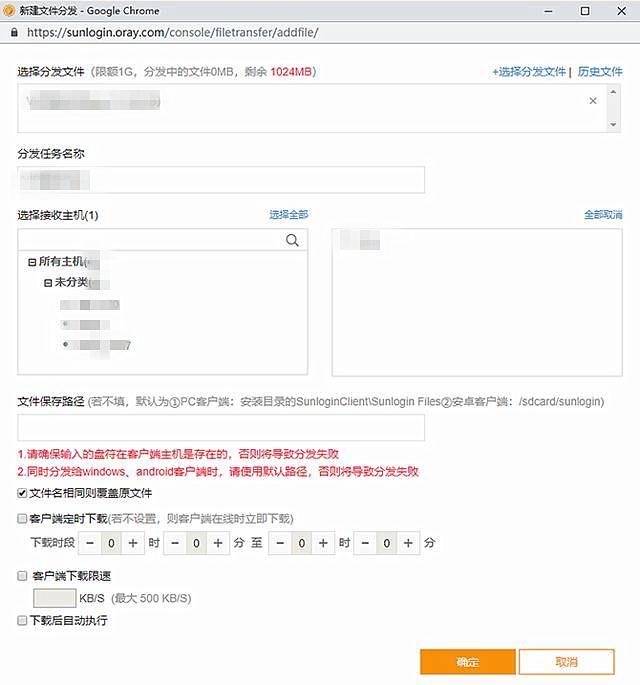
Task: Click 选择全部 link
Action: (288, 214)
